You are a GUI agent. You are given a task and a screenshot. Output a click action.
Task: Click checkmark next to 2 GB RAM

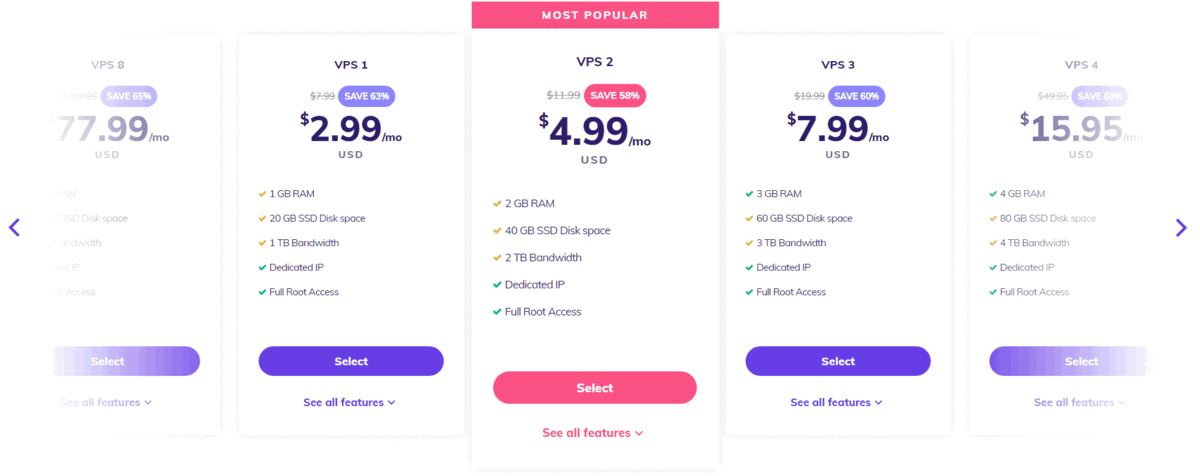pyautogui.click(x=497, y=204)
